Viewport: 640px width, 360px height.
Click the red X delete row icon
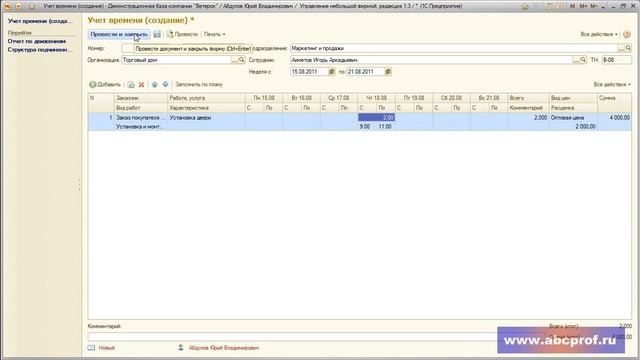tap(141, 84)
